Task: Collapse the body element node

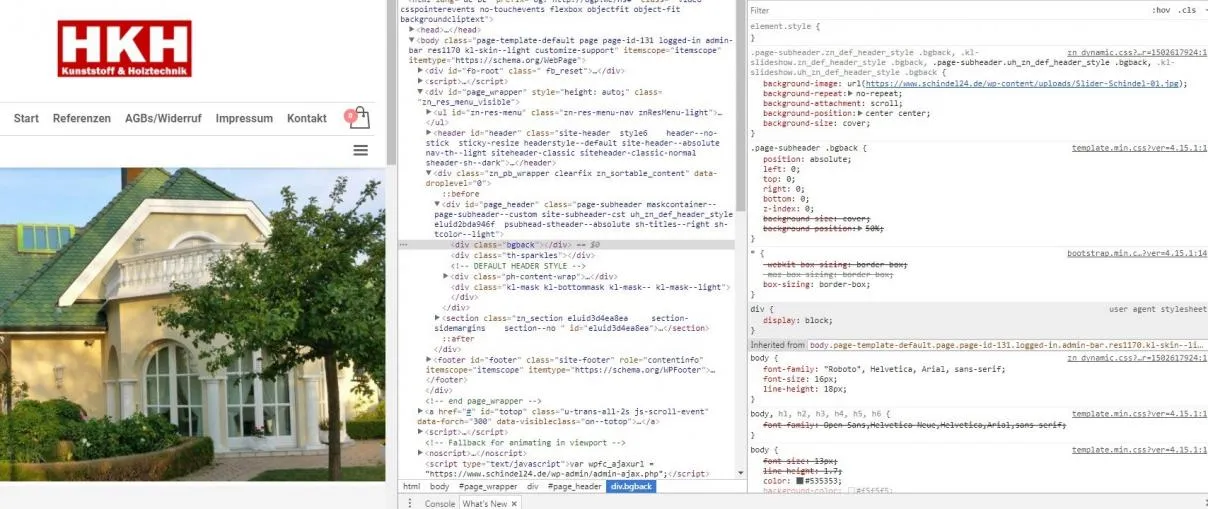Action: click(x=412, y=41)
